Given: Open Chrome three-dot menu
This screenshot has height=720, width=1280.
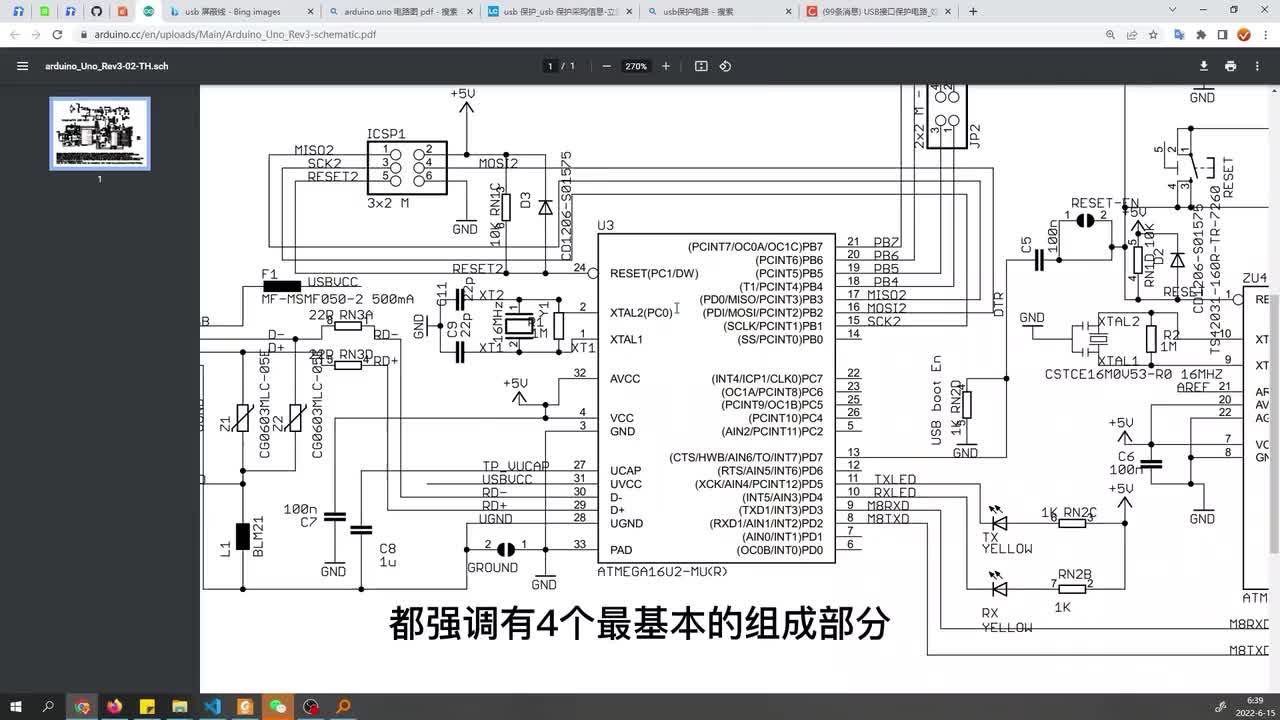Looking at the screenshot, I should tap(1265, 34).
